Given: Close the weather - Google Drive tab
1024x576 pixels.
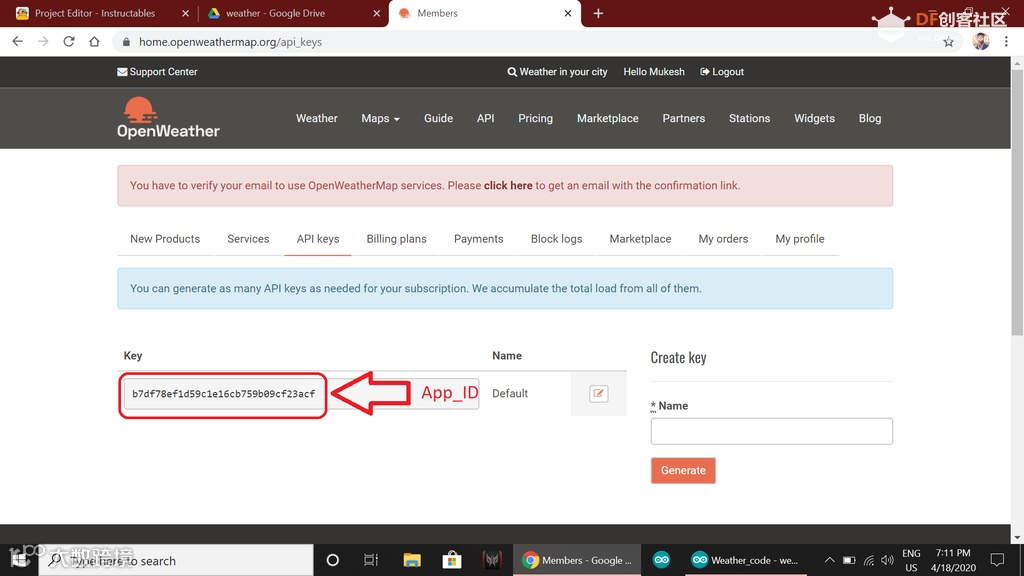Looking at the screenshot, I should click(377, 13).
